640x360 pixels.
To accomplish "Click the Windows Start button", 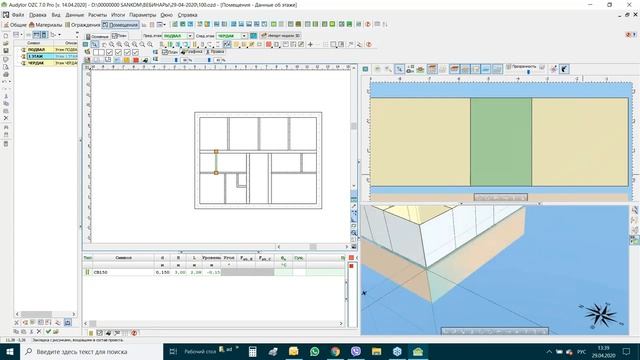I will [10, 351].
